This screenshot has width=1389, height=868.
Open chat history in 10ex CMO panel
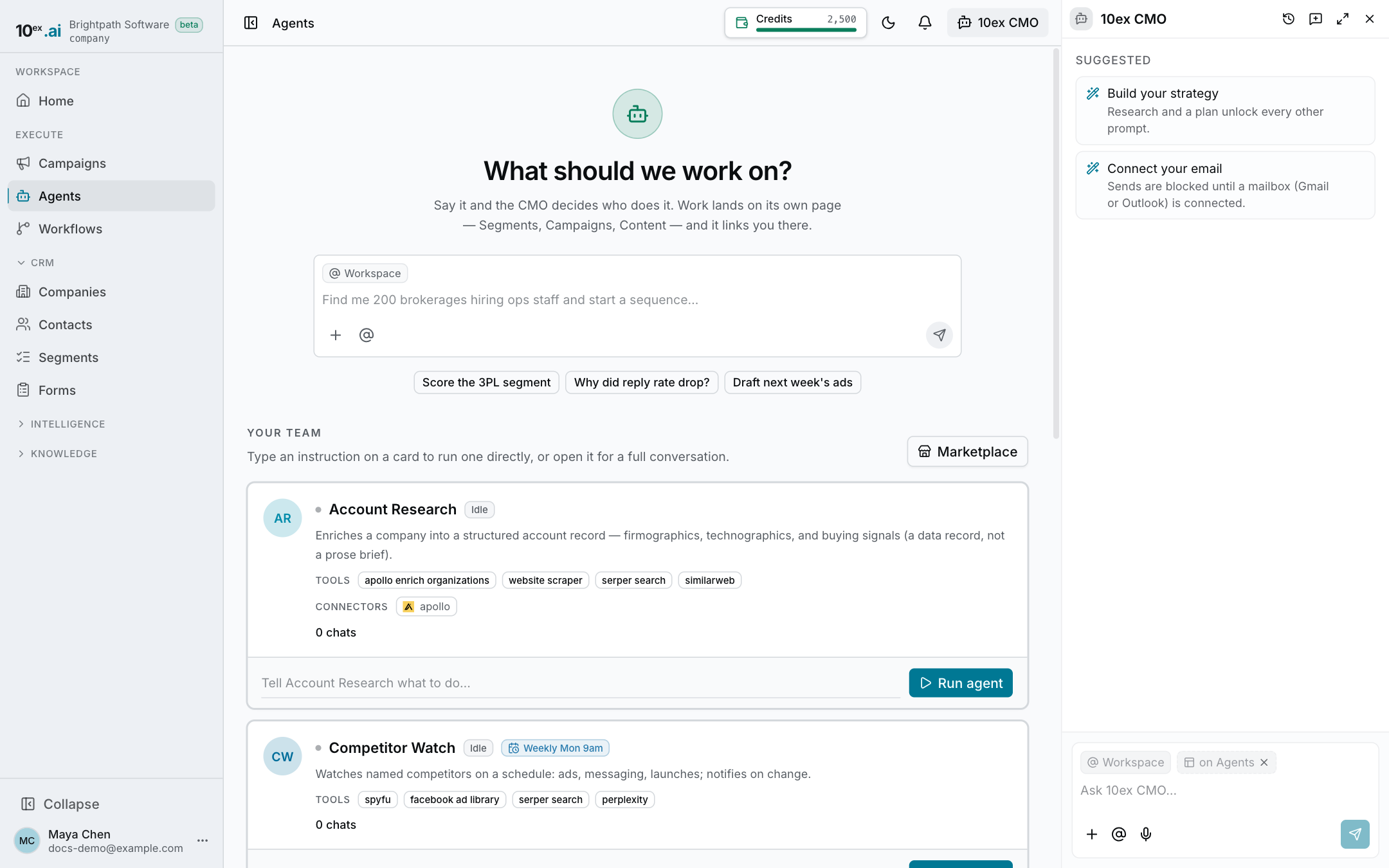pyautogui.click(x=1289, y=19)
